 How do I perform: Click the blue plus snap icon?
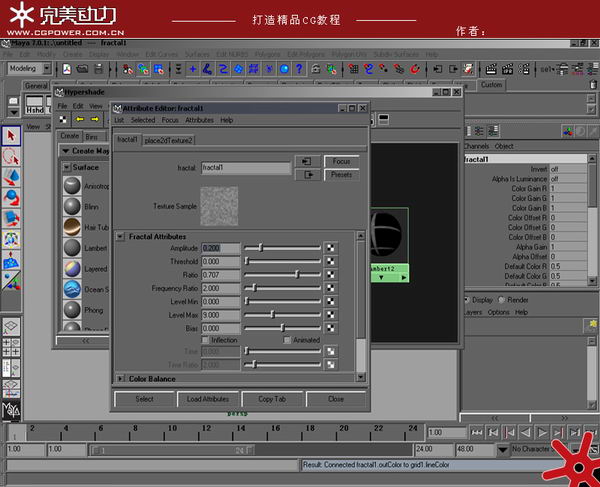click(193, 69)
